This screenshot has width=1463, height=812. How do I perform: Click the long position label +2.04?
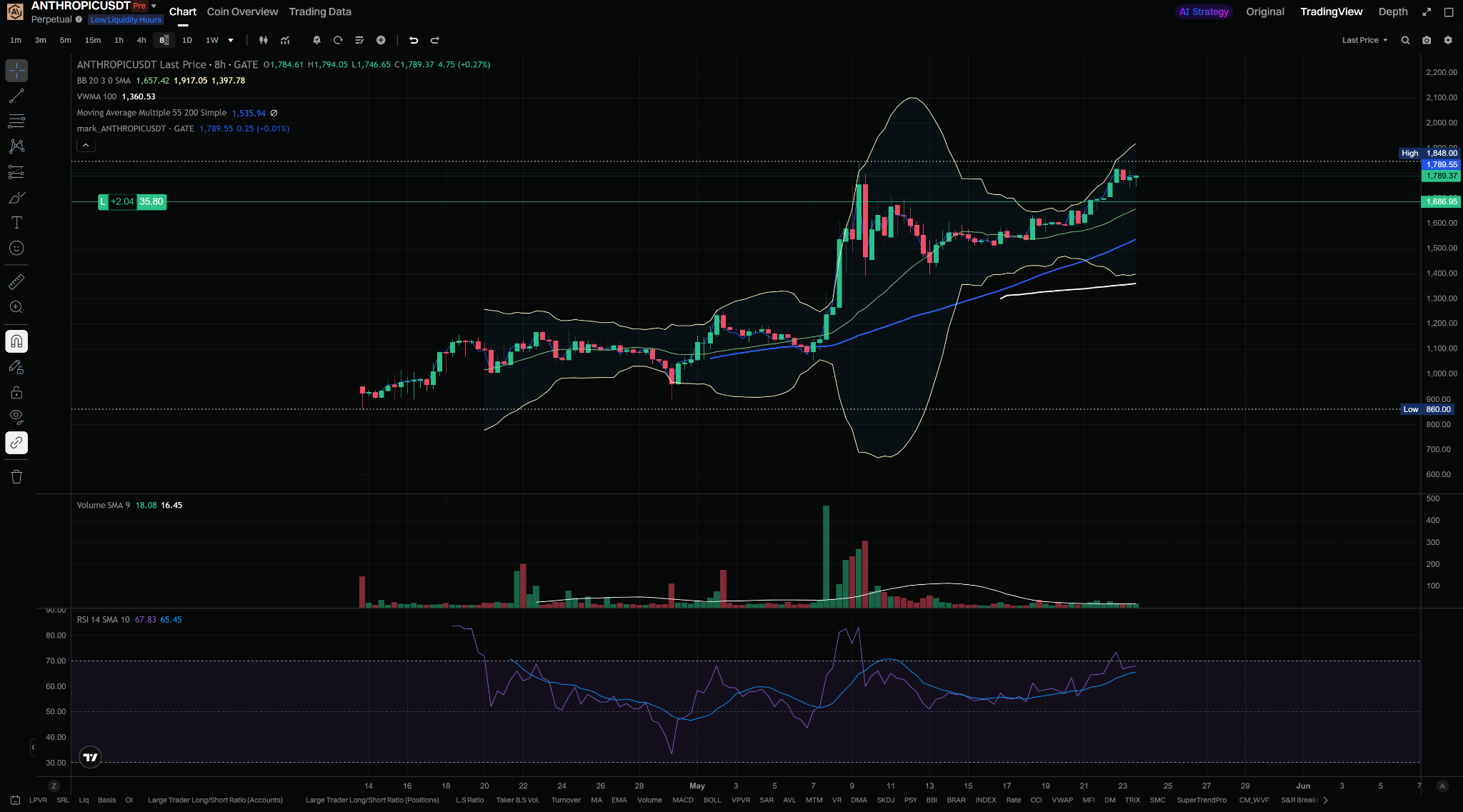122,202
